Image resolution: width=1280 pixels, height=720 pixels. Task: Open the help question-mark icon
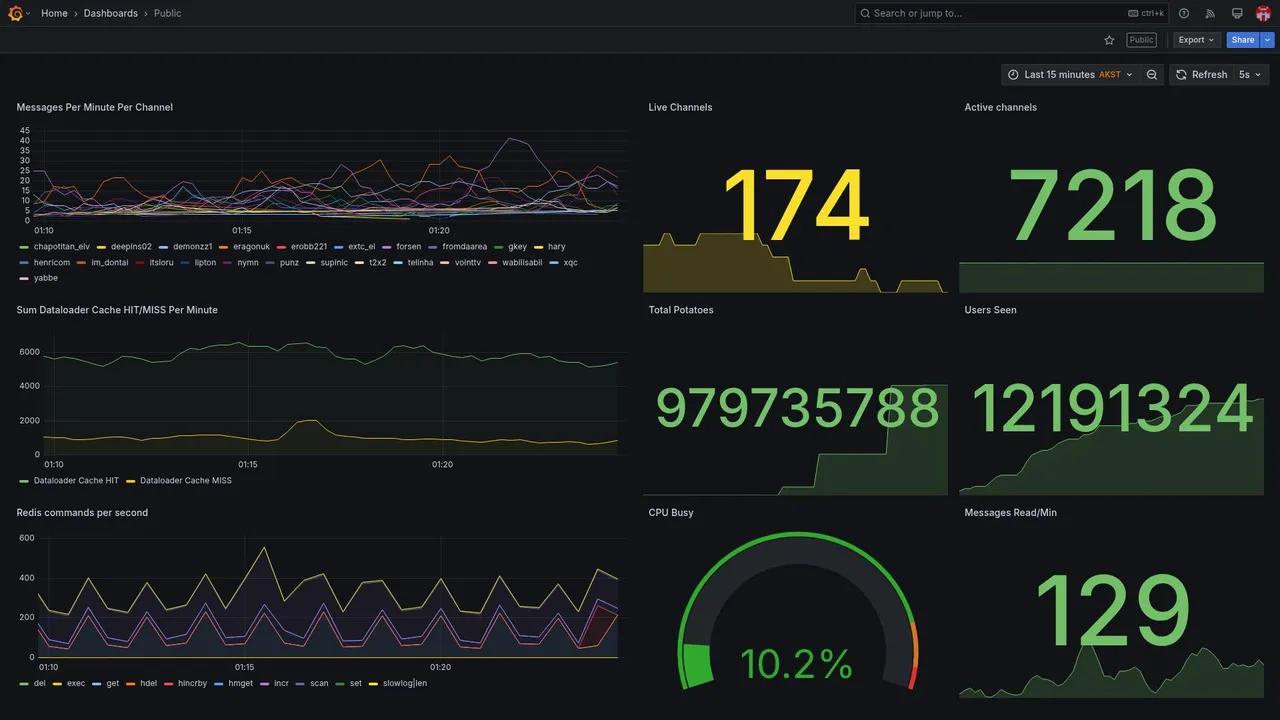coord(1184,13)
